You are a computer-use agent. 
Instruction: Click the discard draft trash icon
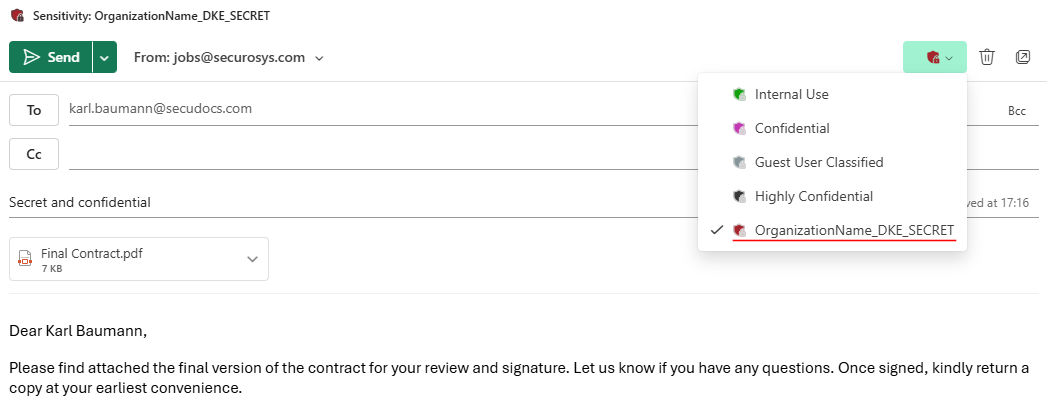[986, 57]
